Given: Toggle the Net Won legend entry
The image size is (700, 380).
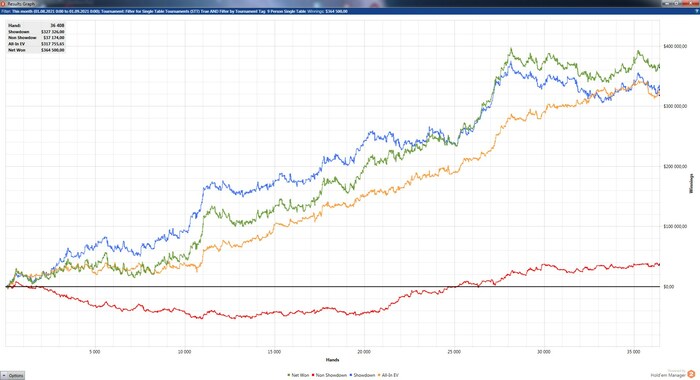Looking at the screenshot, I should (x=298, y=375).
